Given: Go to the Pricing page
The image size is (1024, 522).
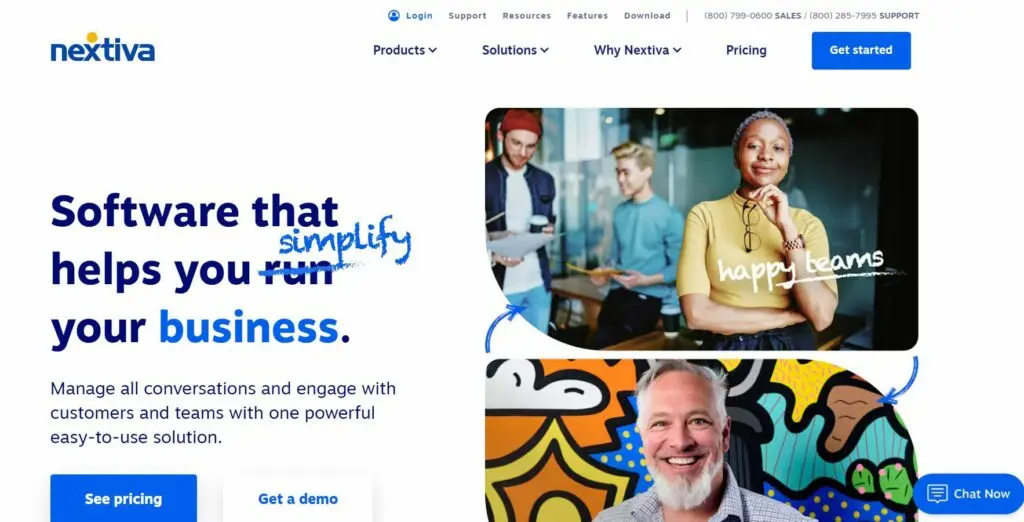Looking at the screenshot, I should [x=746, y=50].
